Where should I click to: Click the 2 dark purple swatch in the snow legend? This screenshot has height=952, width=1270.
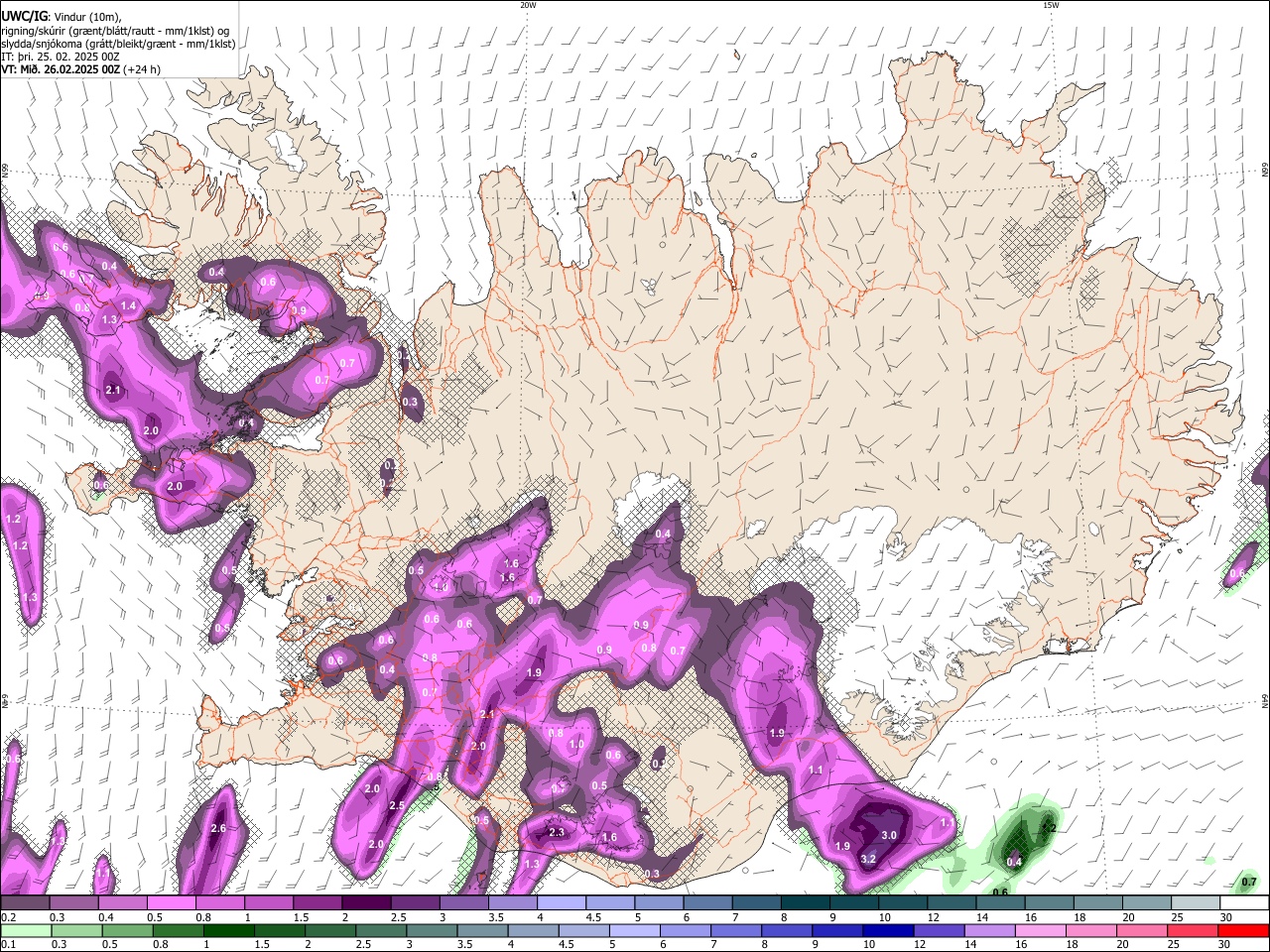pyautogui.click(x=366, y=903)
